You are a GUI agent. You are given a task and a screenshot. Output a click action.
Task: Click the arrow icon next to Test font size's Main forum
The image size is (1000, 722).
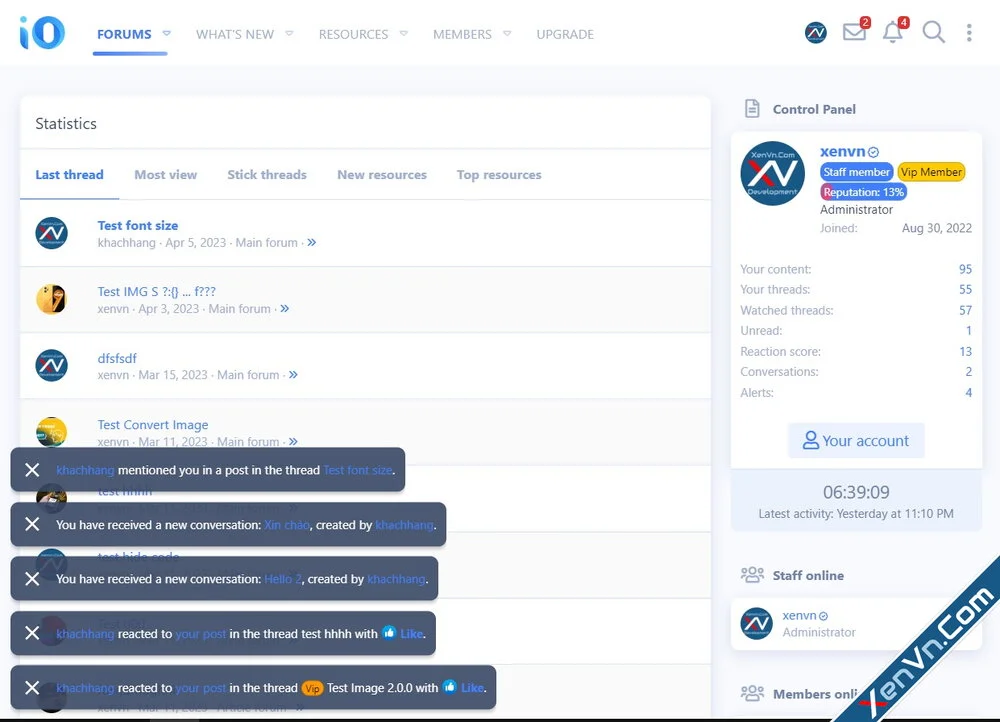click(x=312, y=243)
